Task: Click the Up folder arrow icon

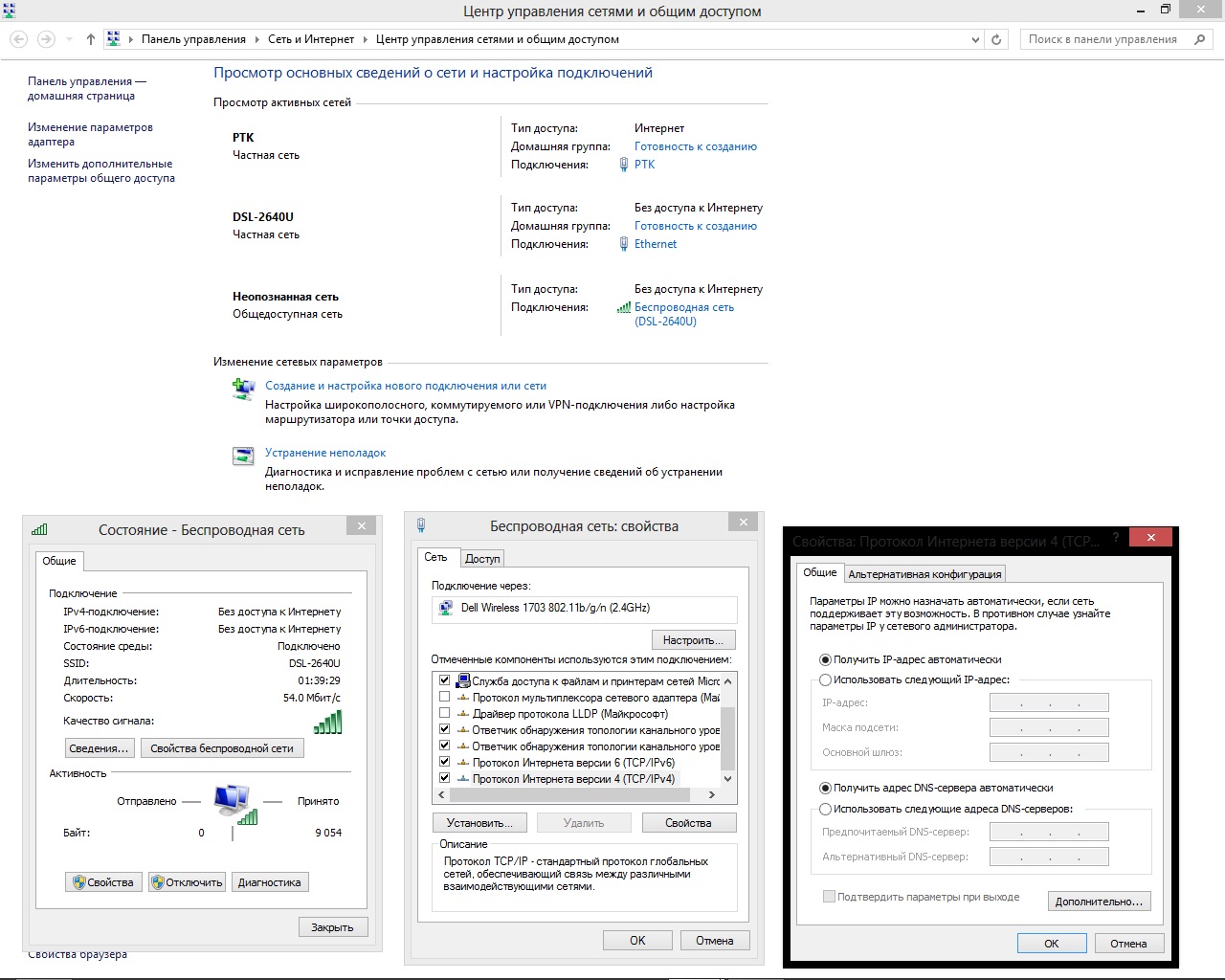Action: 90,39
